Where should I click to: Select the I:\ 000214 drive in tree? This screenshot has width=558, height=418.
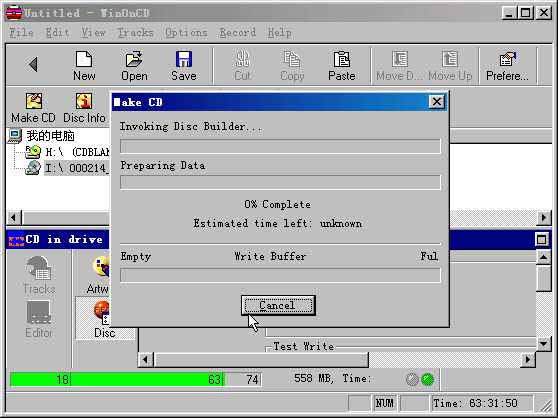click(x=67, y=168)
